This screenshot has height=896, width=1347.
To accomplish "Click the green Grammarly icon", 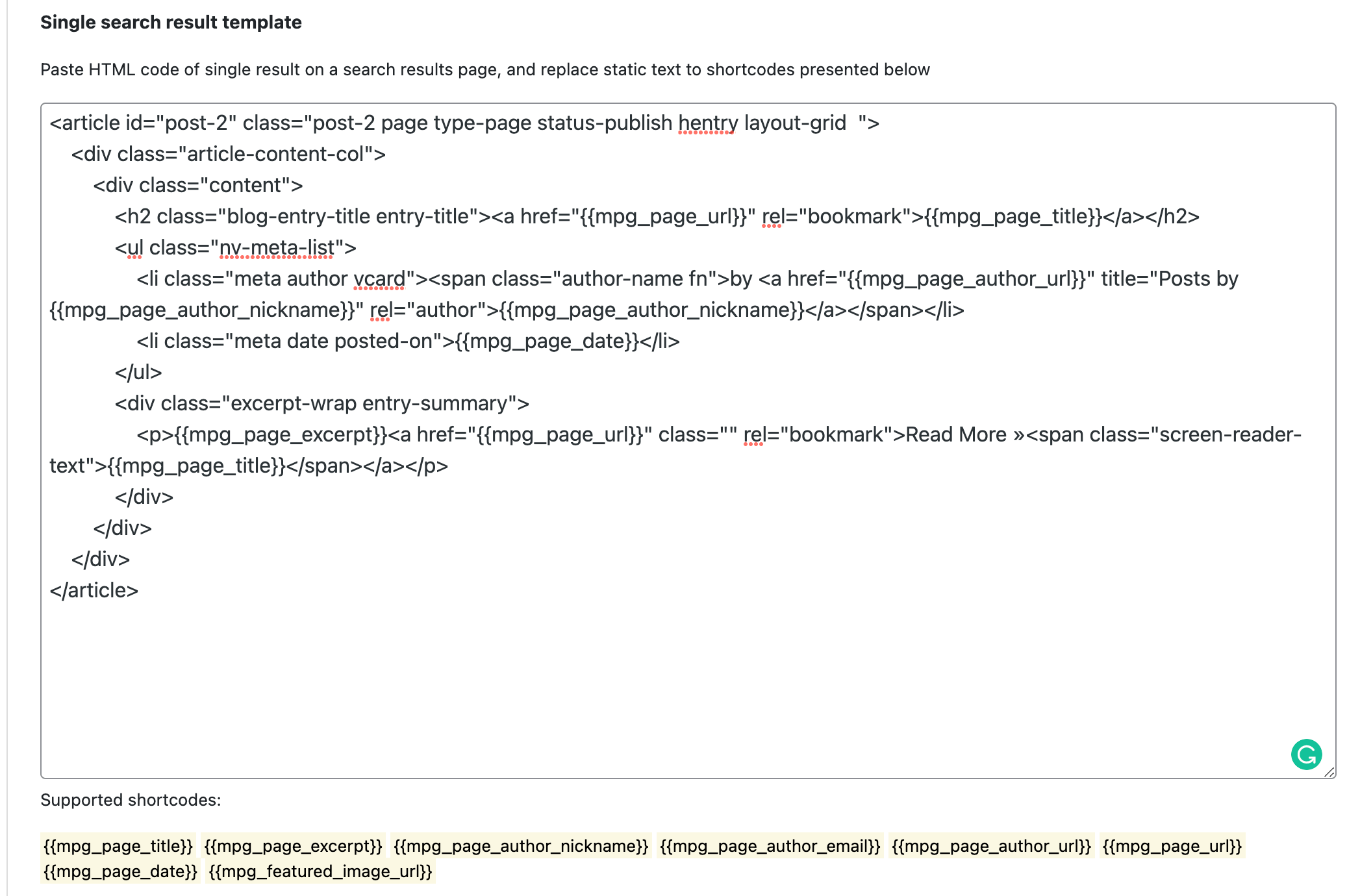I will [1306, 754].
